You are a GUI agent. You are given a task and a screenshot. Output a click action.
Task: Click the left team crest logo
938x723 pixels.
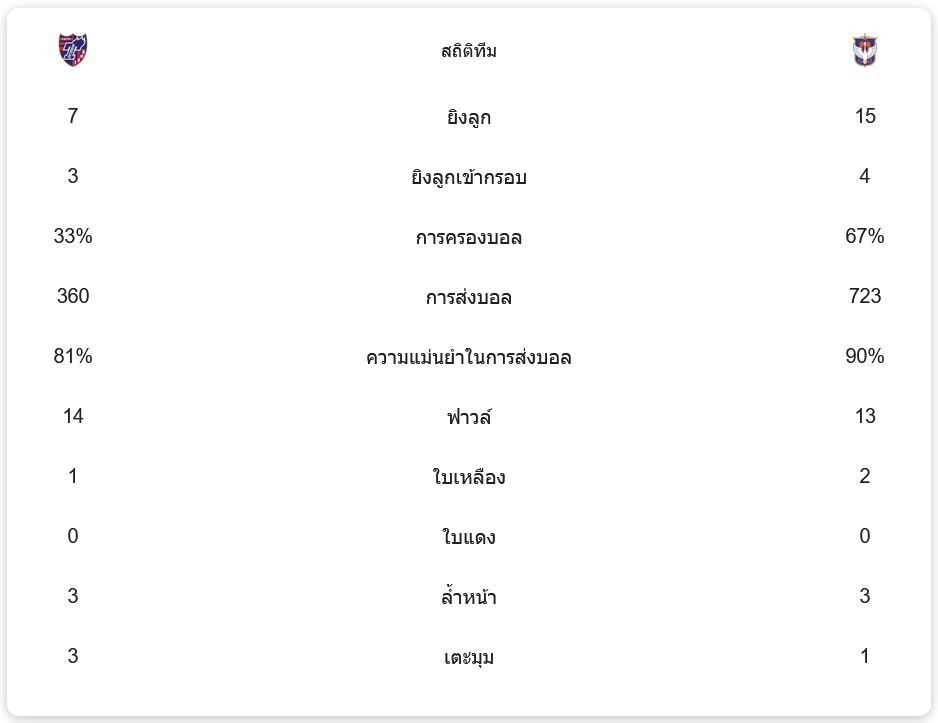pos(72,50)
